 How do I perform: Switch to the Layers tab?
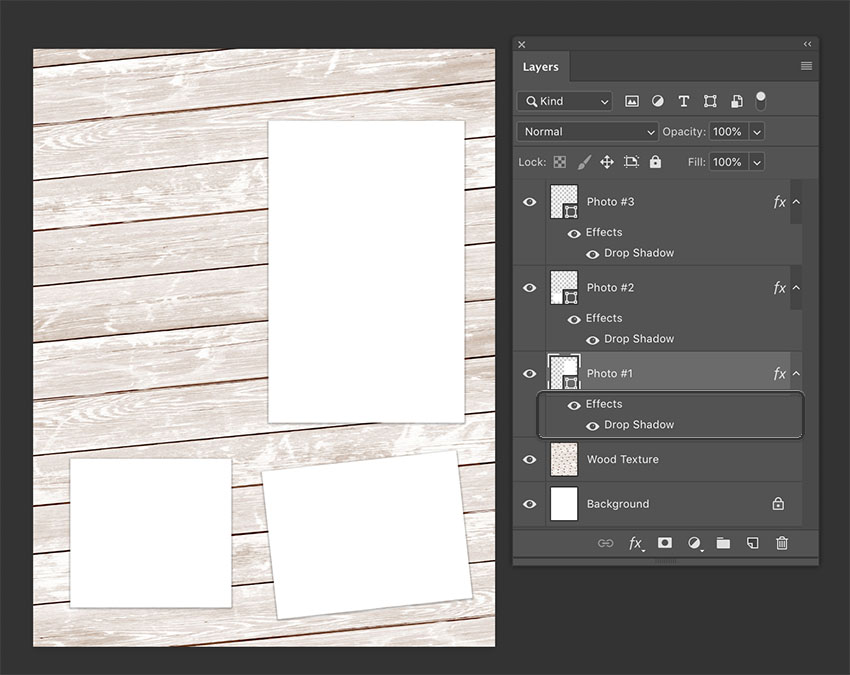[x=540, y=66]
